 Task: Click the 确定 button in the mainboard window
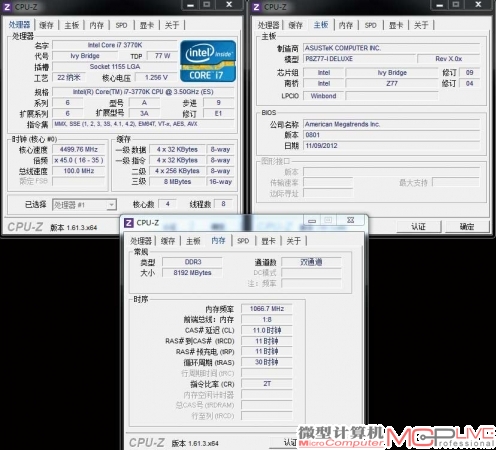[x=467, y=227]
